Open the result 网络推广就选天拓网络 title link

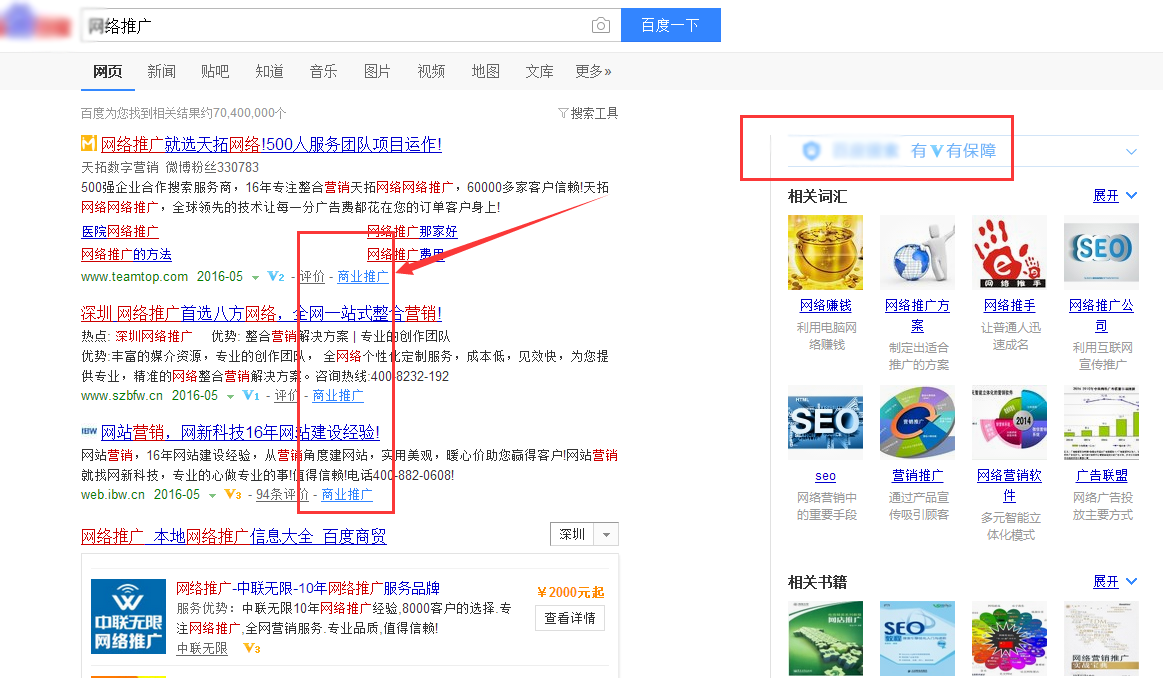(271, 144)
